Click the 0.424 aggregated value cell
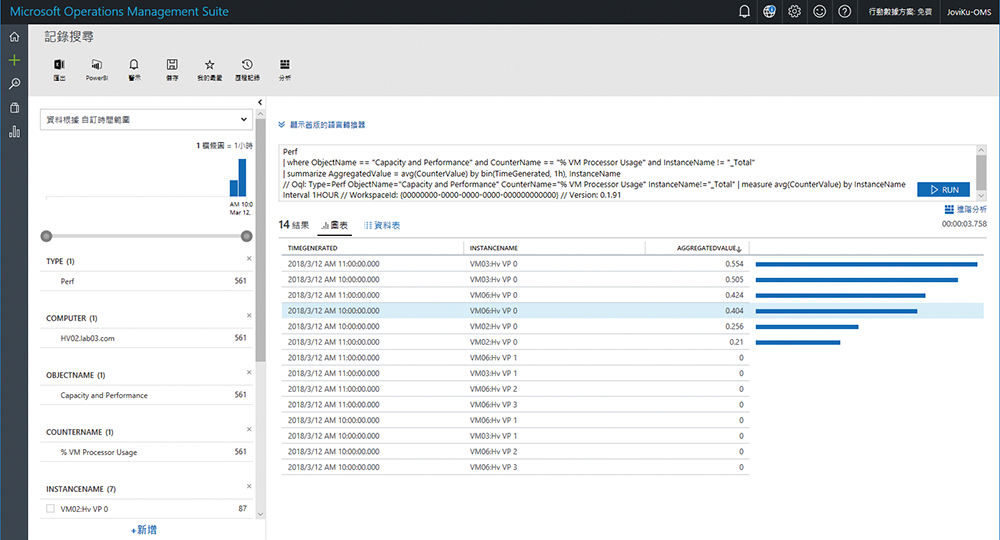The height and width of the screenshot is (540, 1000). click(x=734, y=295)
